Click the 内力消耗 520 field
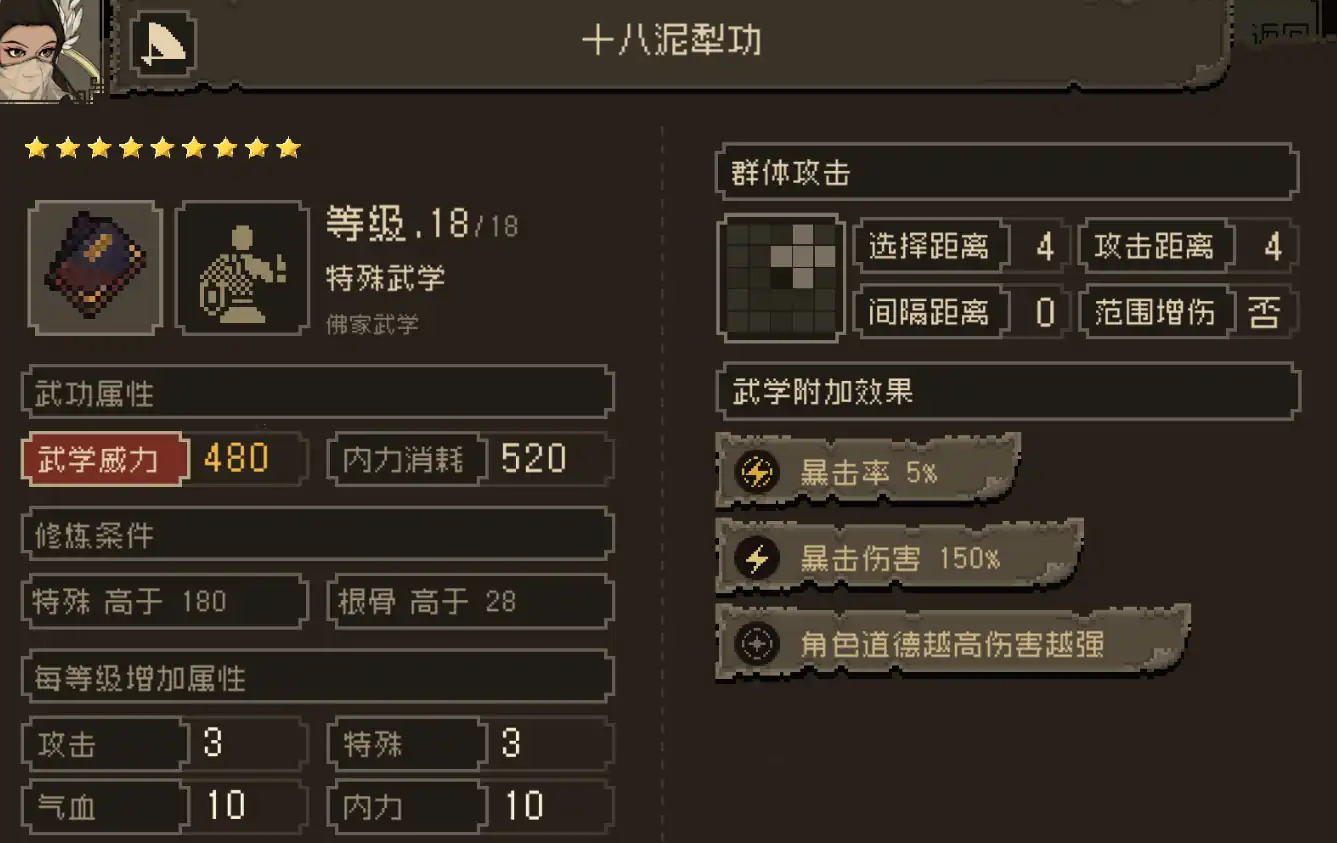The width and height of the screenshot is (1337, 843). 471,459
